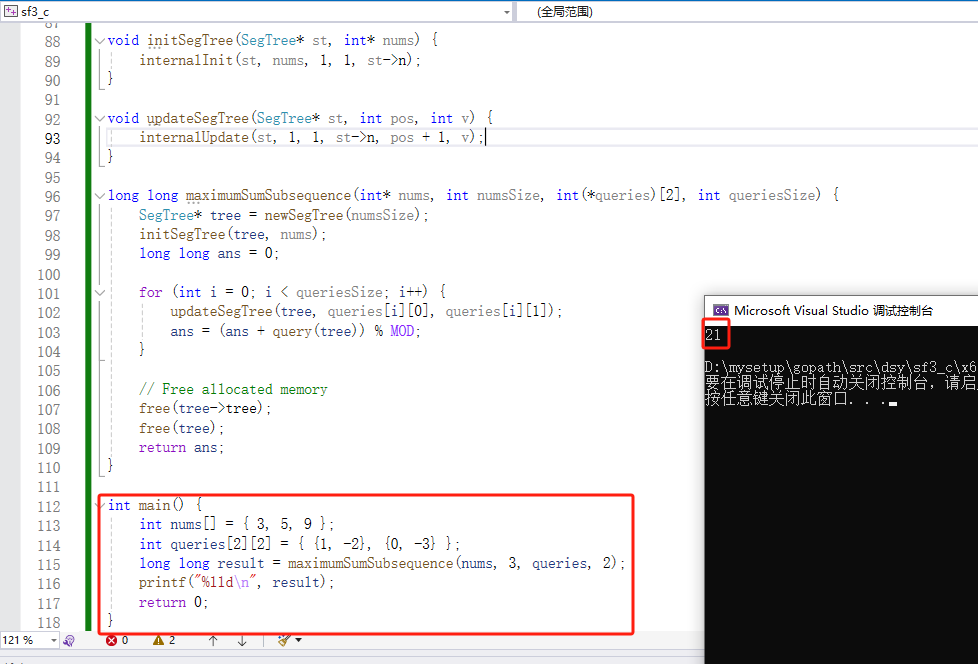The image size is (978, 664).
Task: Open the code cleanup options dropdown arrow
Action: coord(299,640)
